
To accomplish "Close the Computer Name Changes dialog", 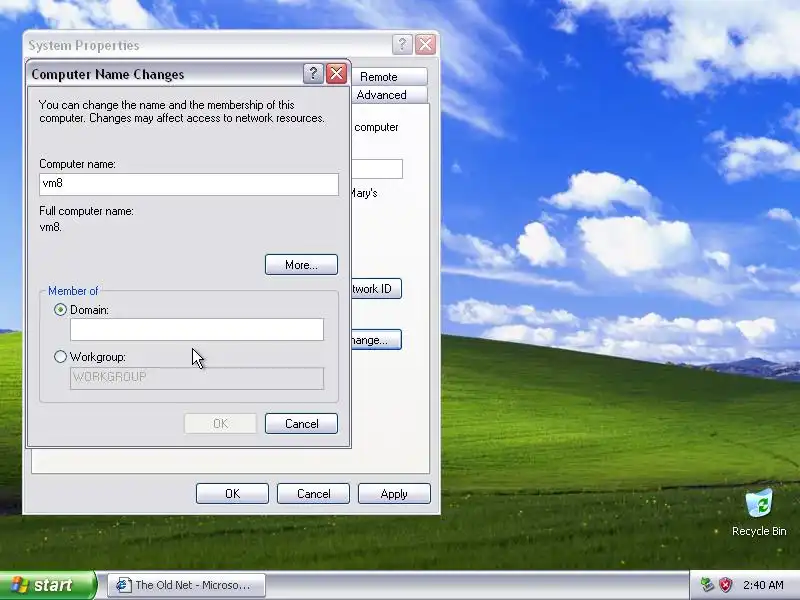I will (x=336, y=74).
